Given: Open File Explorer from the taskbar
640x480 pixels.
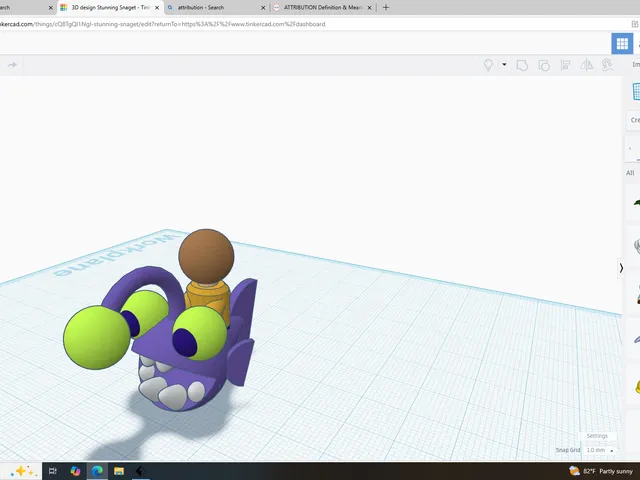Looking at the screenshot, I should coord(119,471).
